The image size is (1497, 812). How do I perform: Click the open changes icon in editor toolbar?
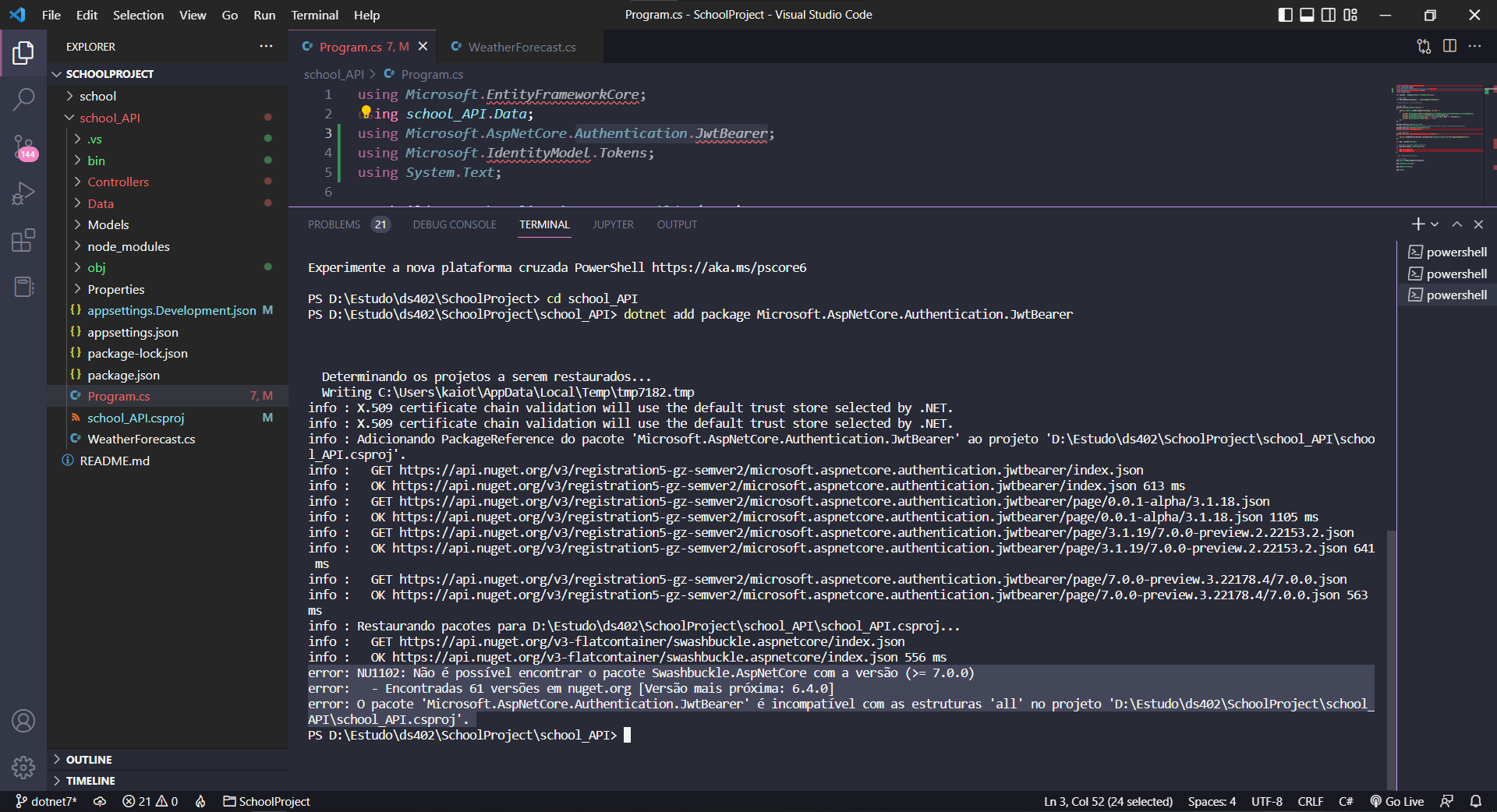[x=1424, y=47]
